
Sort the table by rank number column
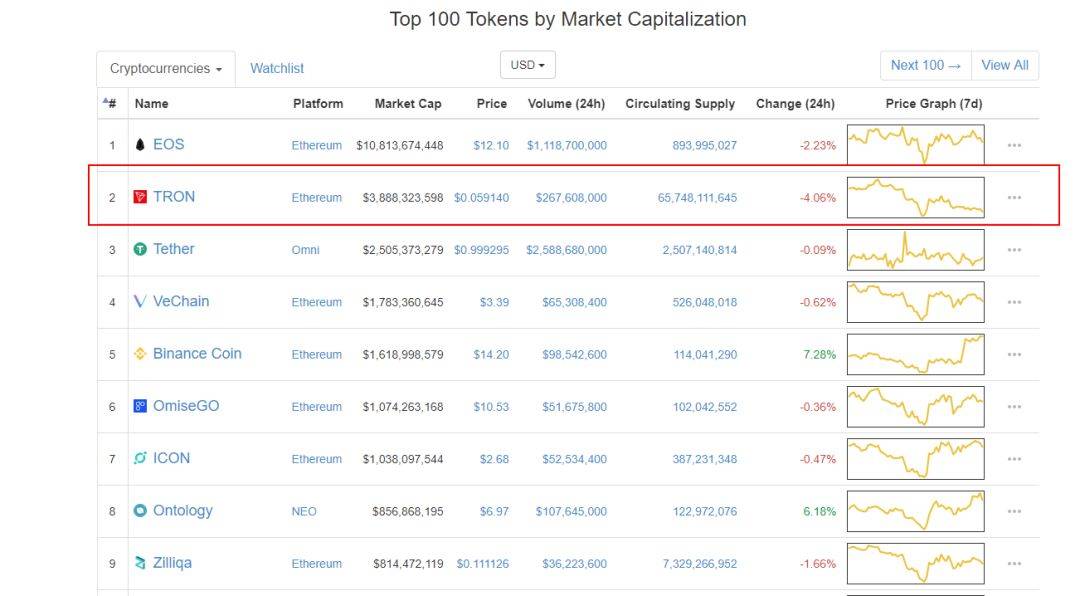[110, 103]
